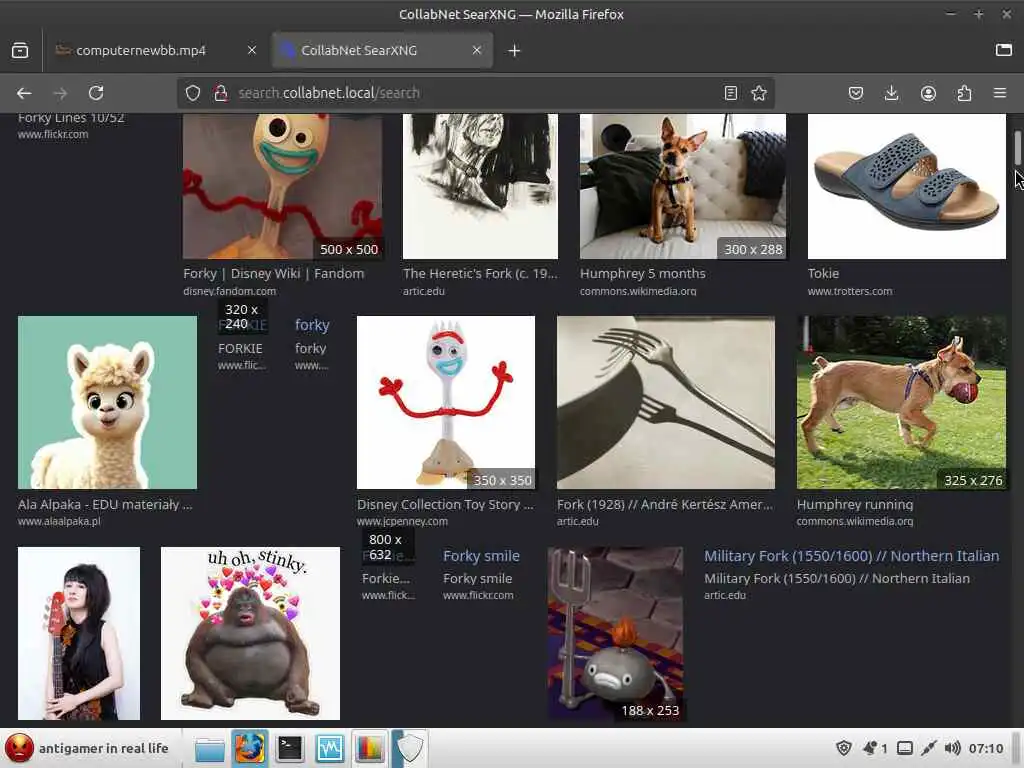
Task: Click the 07:10 clock
Action: pyautogui.click(x=986, y=748)
